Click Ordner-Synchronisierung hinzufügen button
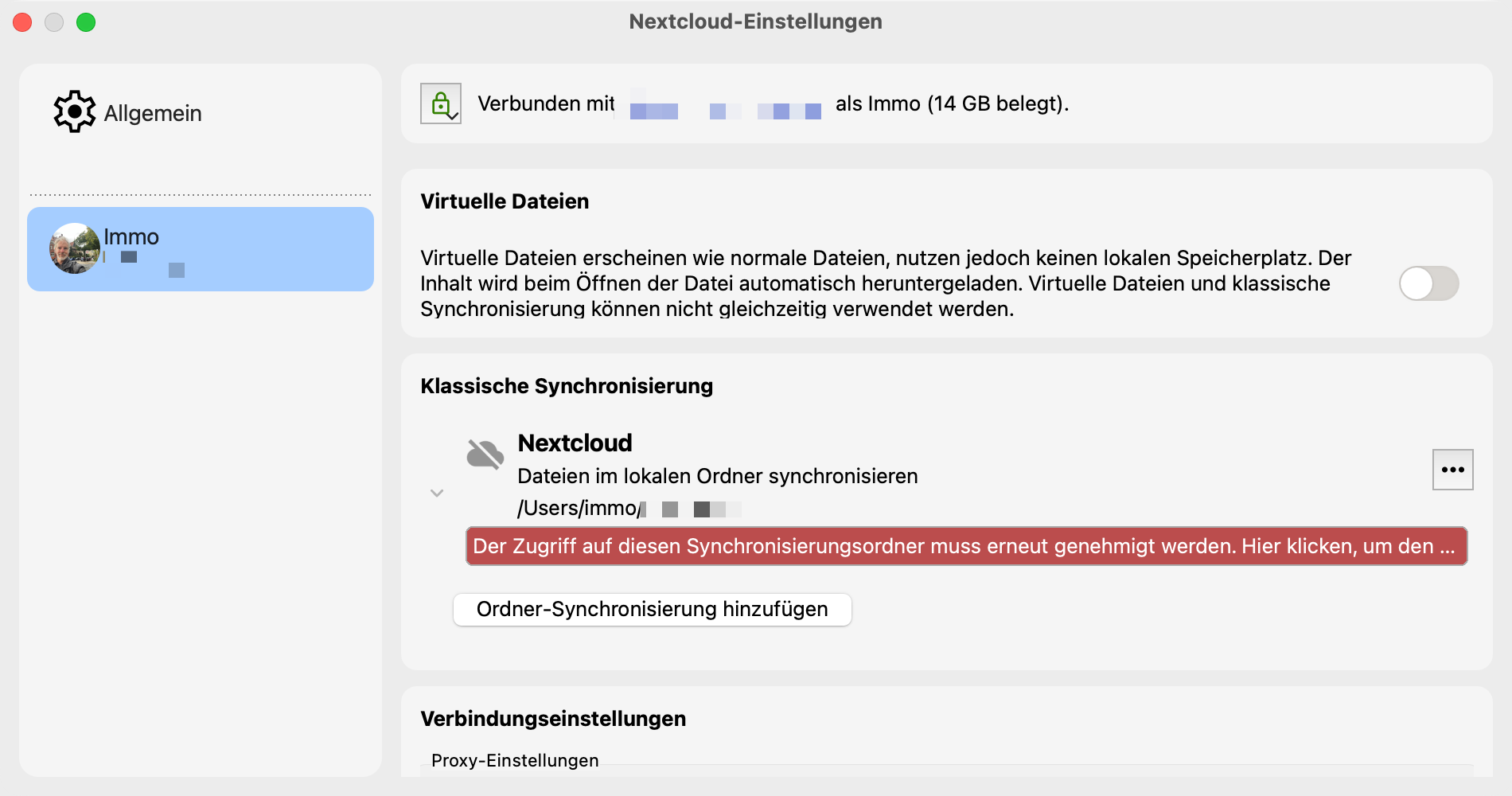Viewport: 1512px width, 796px height. tap(652, 609)
